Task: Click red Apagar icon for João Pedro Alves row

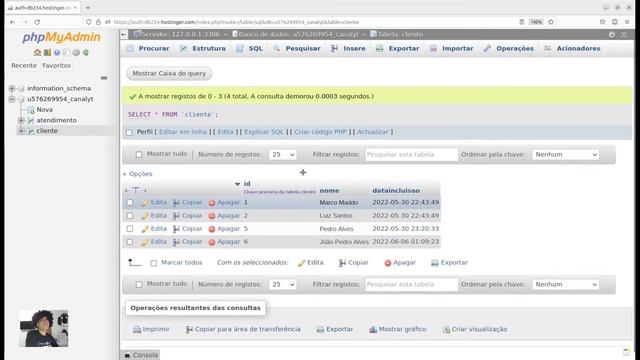Action: 211,242
